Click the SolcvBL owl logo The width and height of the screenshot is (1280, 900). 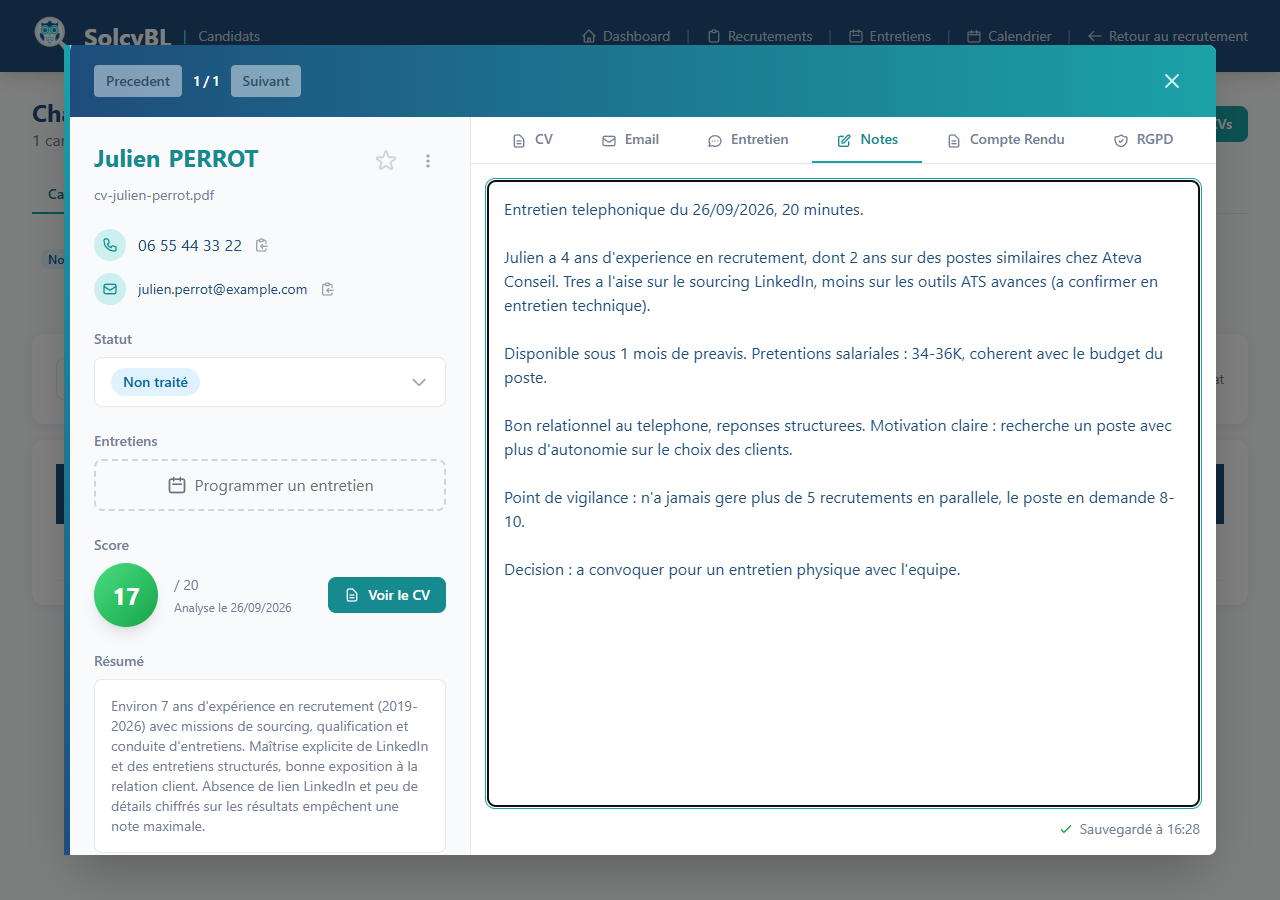click(49, 32)
